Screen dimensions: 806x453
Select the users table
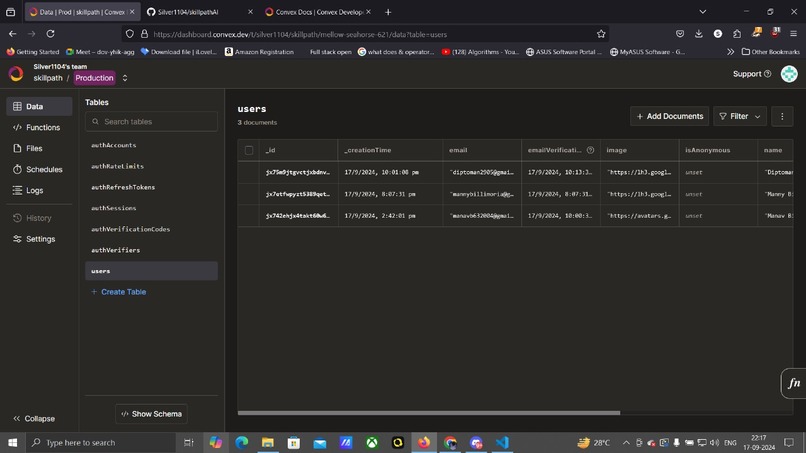(x=151, y=271)
